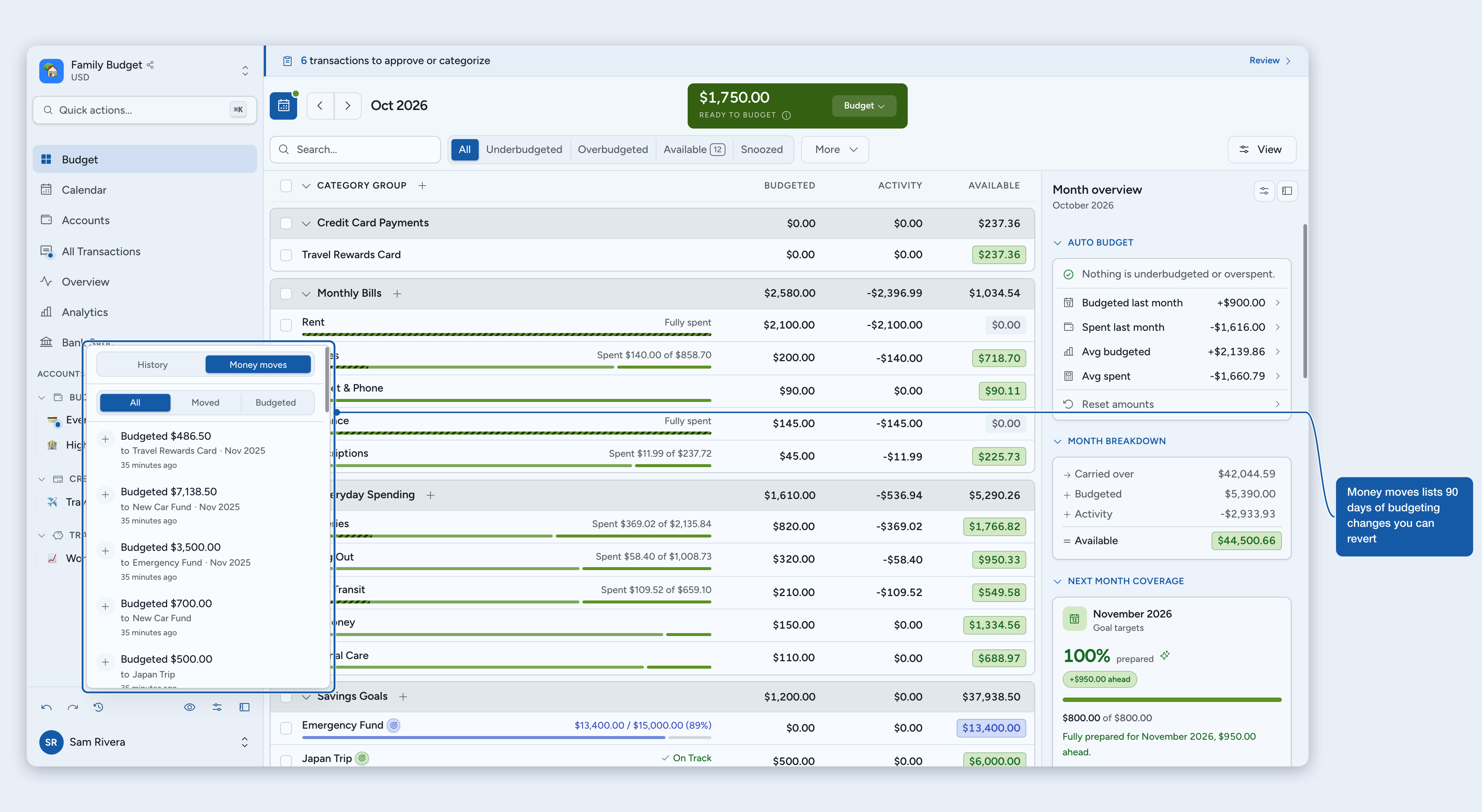Click the Family Budget house logo
The width and height of the screenshot is (1482, 812).
[51, 71]
